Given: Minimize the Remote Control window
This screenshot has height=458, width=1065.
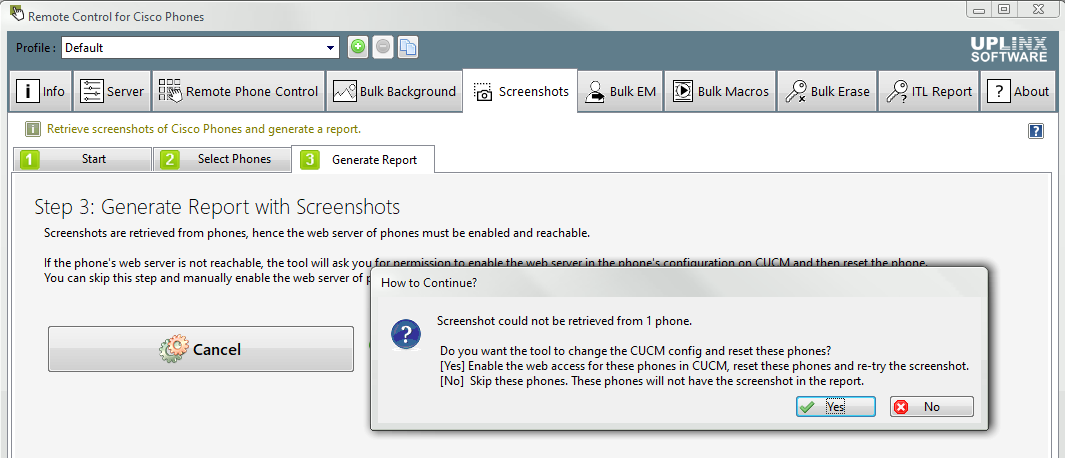Looking at the screenshot, I should pos(979,9).
